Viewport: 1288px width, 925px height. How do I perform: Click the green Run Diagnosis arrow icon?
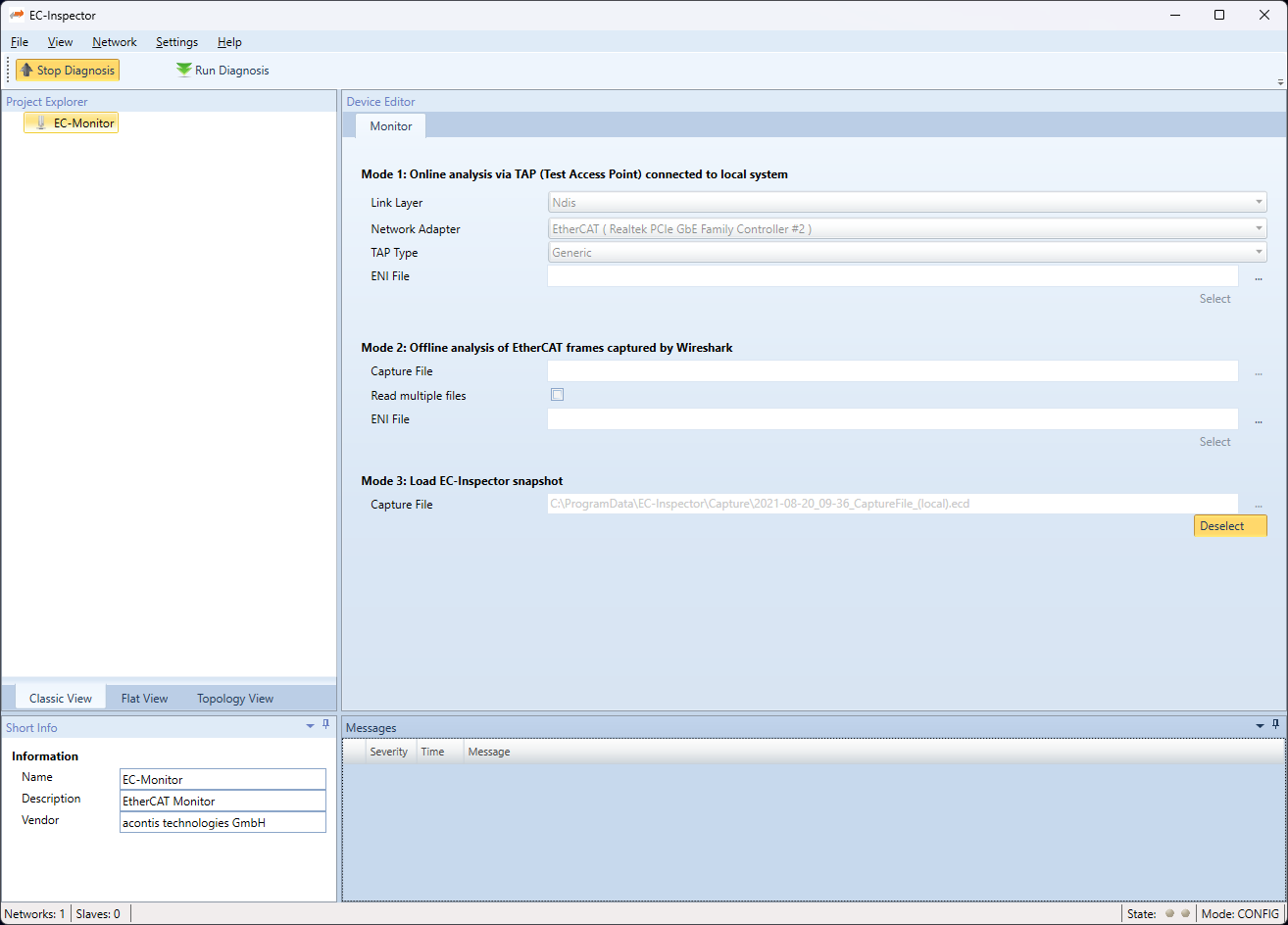point(183,71)
